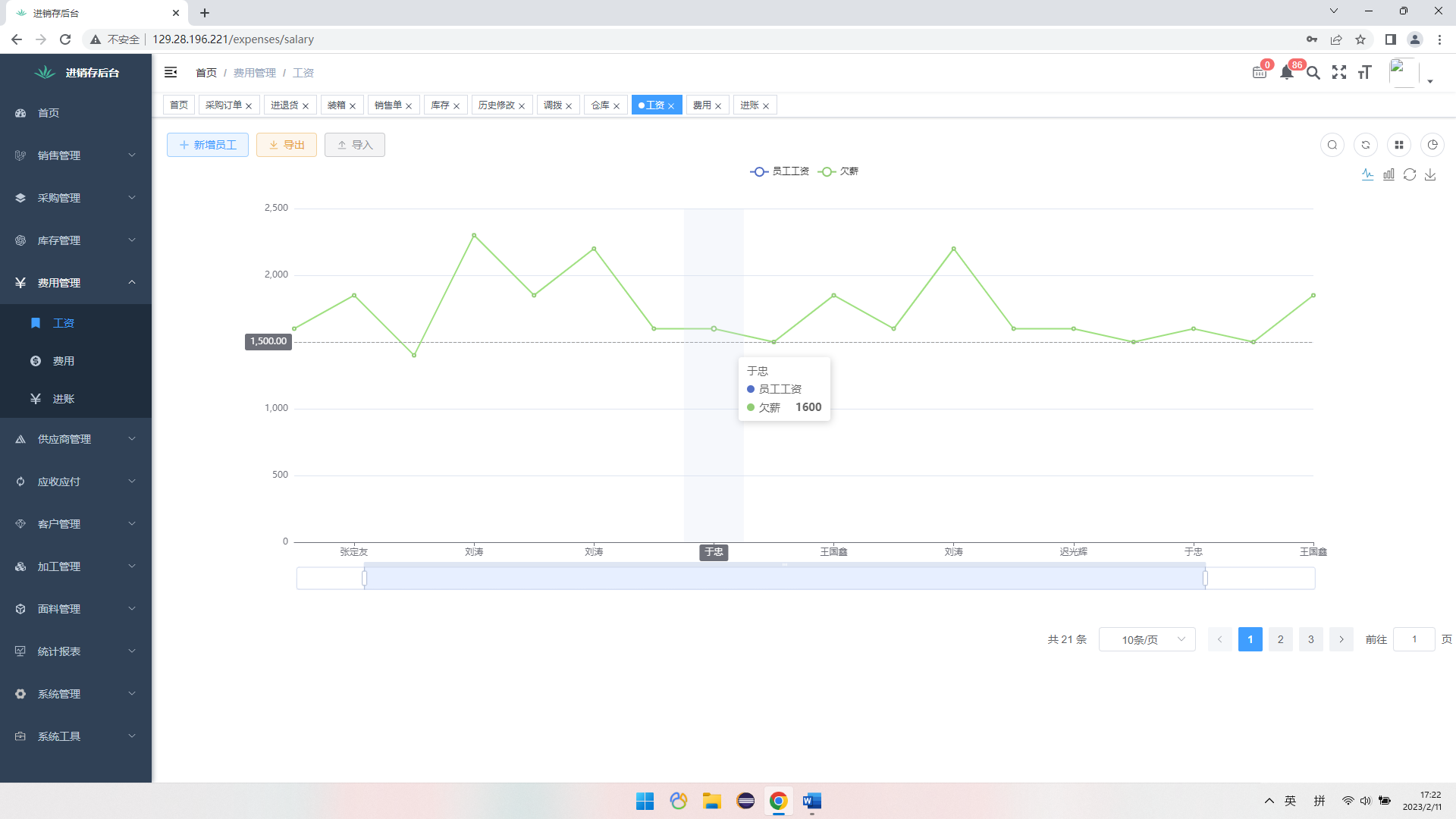The image size is (1456, 819).
Task: Bookmark this page with the star icon
Action: point(1360,39)
